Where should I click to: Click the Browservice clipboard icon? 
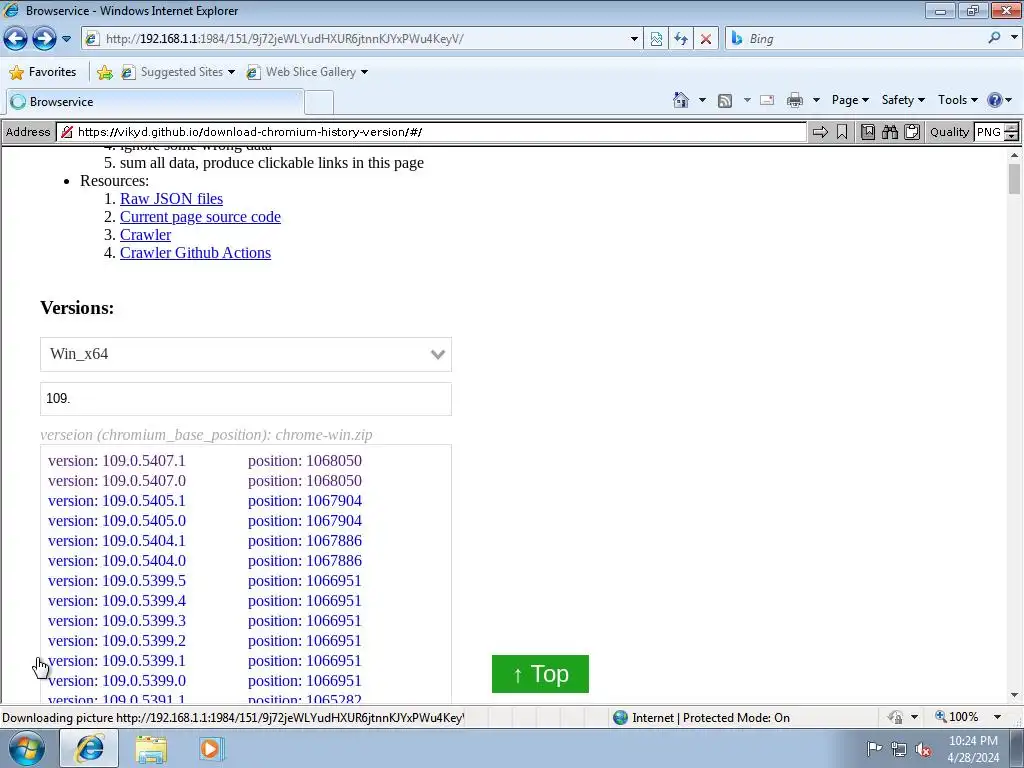click(912, 132)
